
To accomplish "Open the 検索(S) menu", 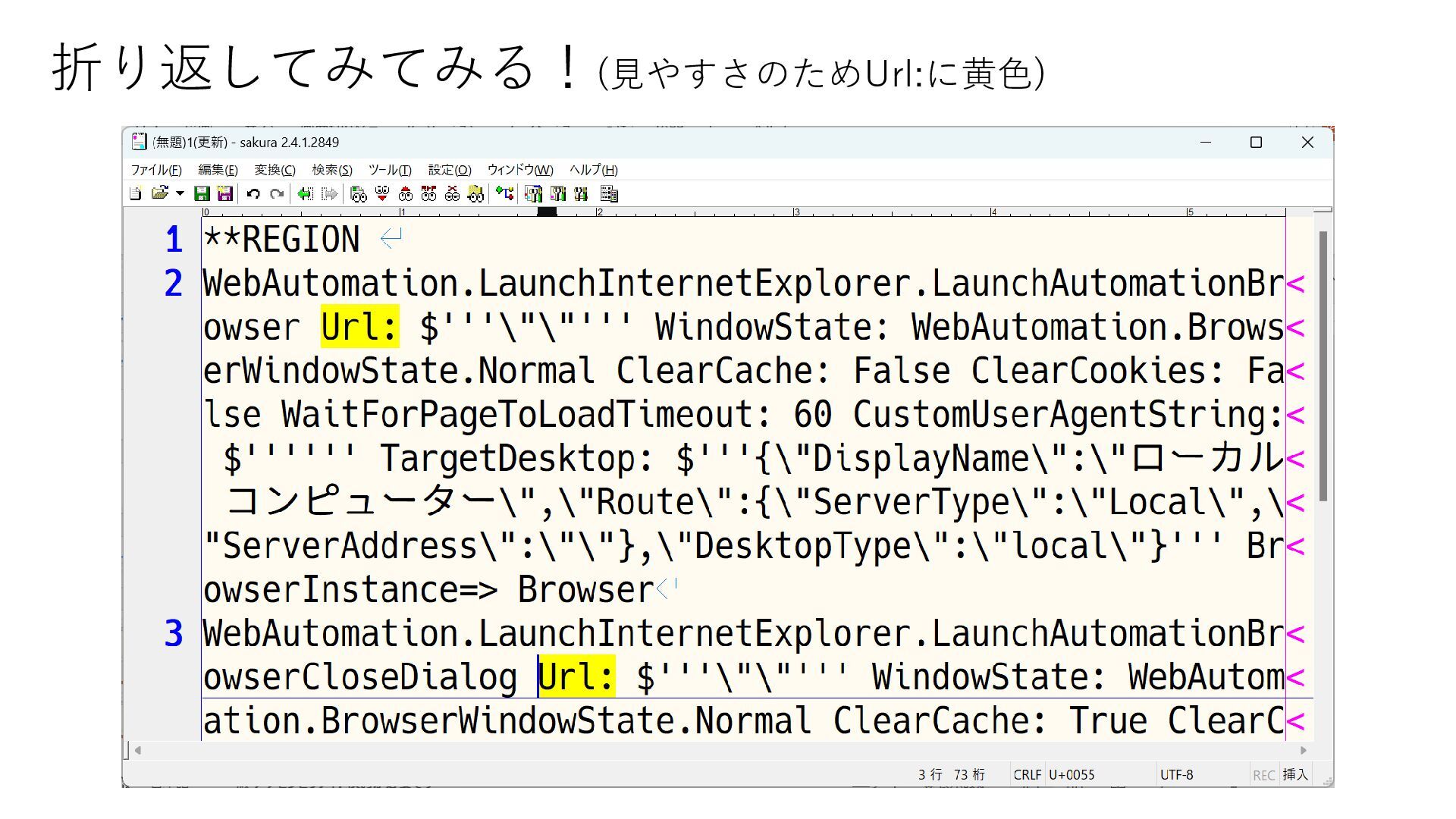I will pos(331,170).
